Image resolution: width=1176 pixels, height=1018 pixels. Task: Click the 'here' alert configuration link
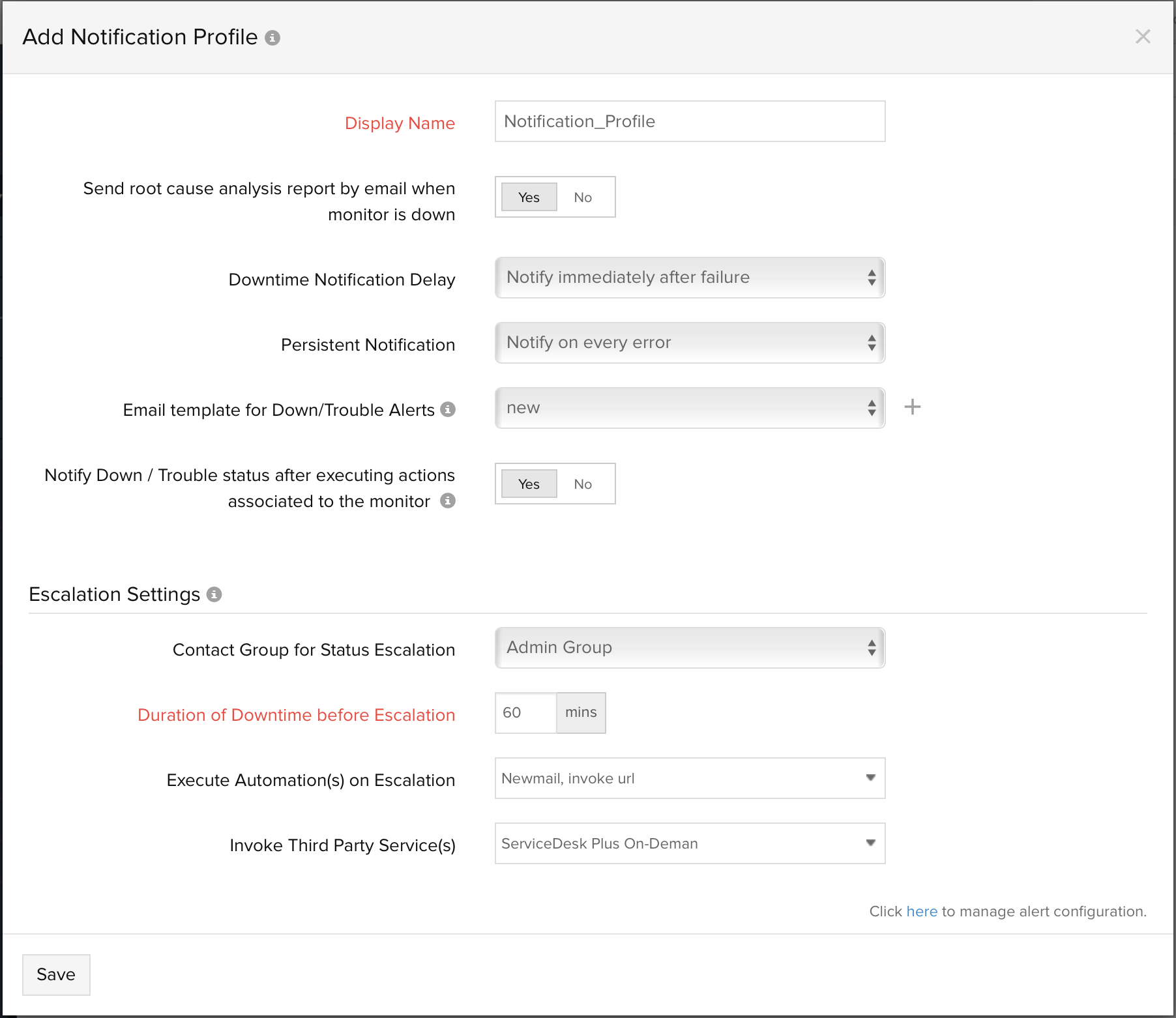(x=922, y=911)
